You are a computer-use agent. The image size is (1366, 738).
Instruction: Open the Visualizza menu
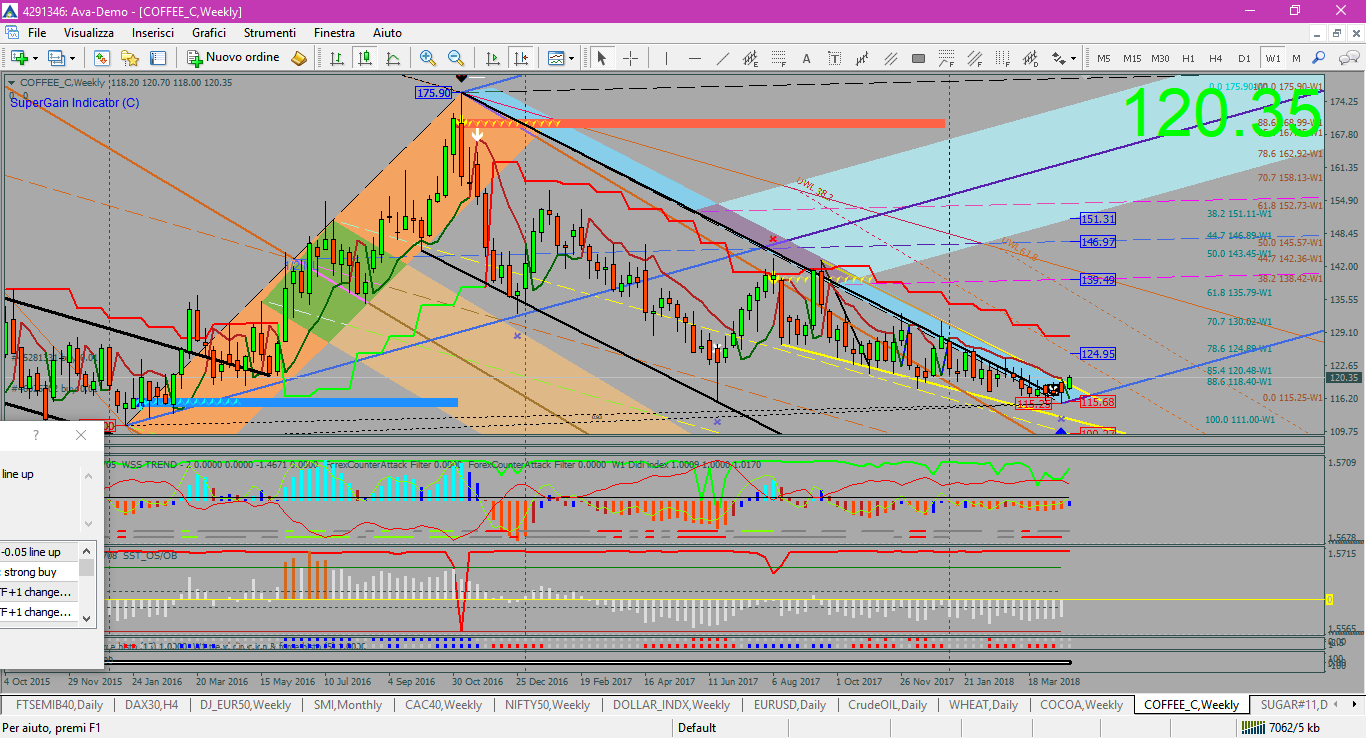89,33
